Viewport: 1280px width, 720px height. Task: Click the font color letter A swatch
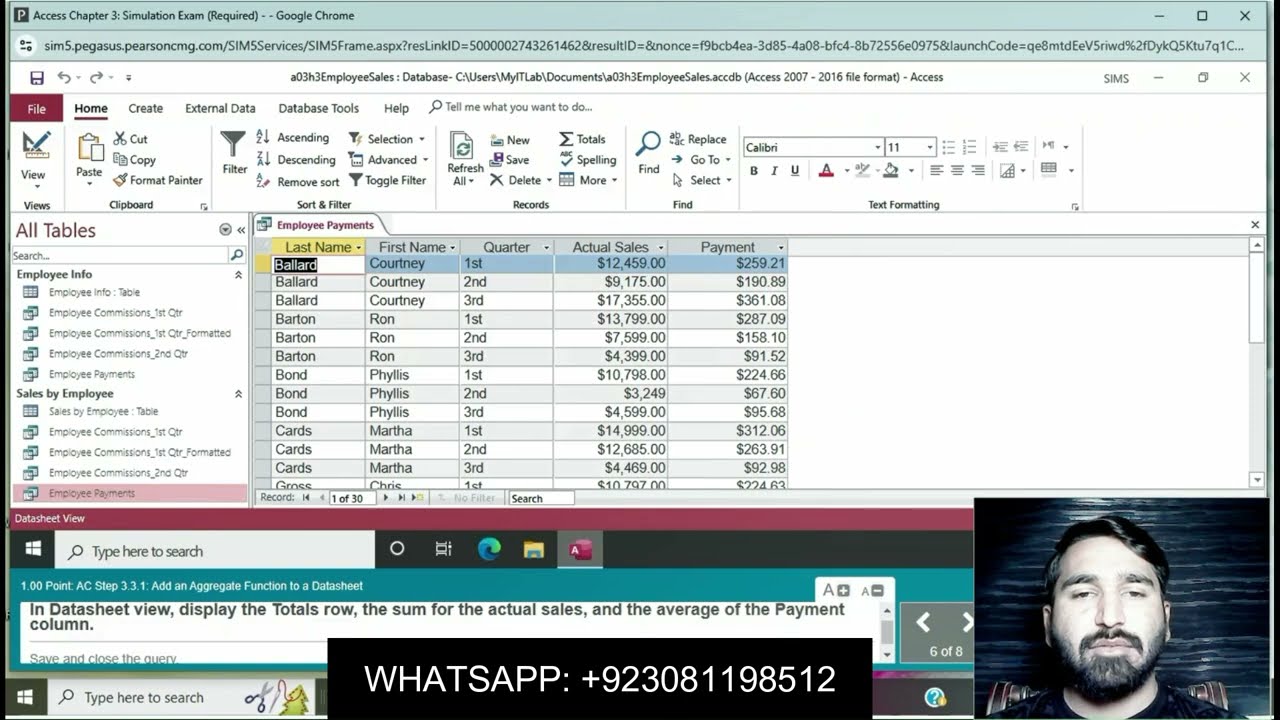coord(826,171)
